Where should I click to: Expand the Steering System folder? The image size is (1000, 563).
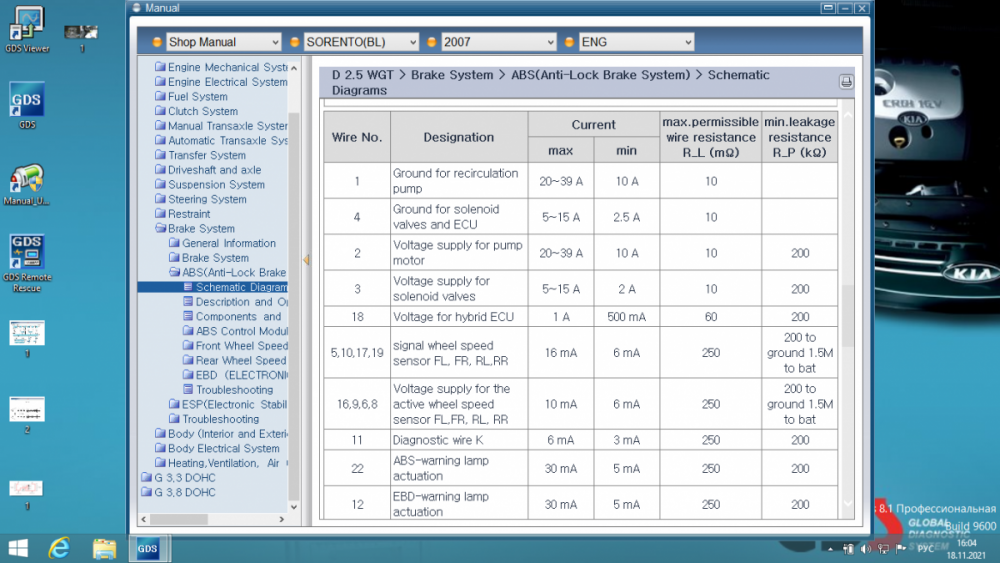201,199
